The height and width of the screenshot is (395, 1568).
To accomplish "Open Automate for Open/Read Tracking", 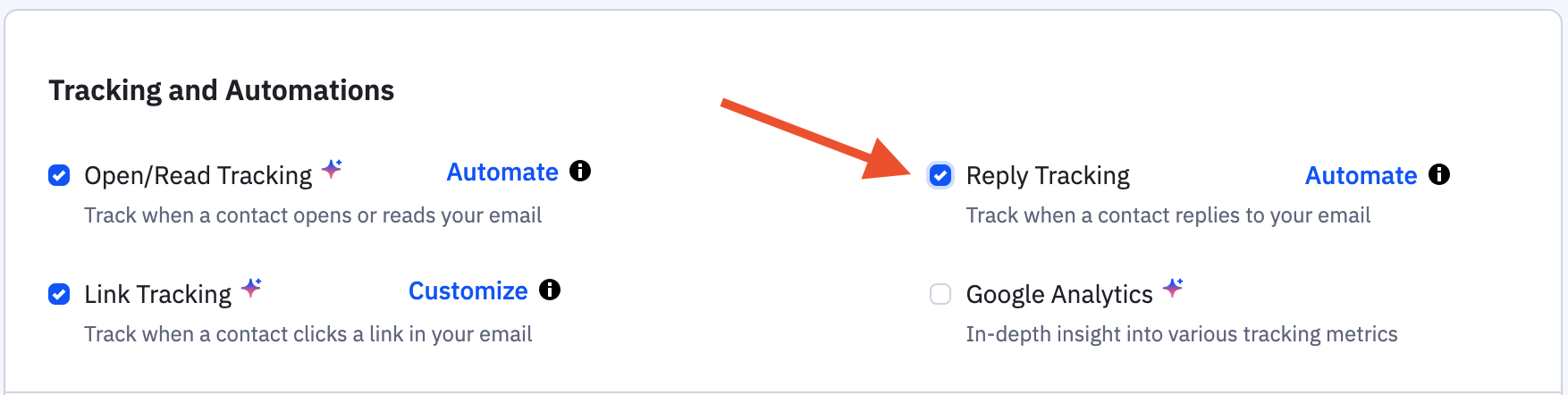I will 502,172.
